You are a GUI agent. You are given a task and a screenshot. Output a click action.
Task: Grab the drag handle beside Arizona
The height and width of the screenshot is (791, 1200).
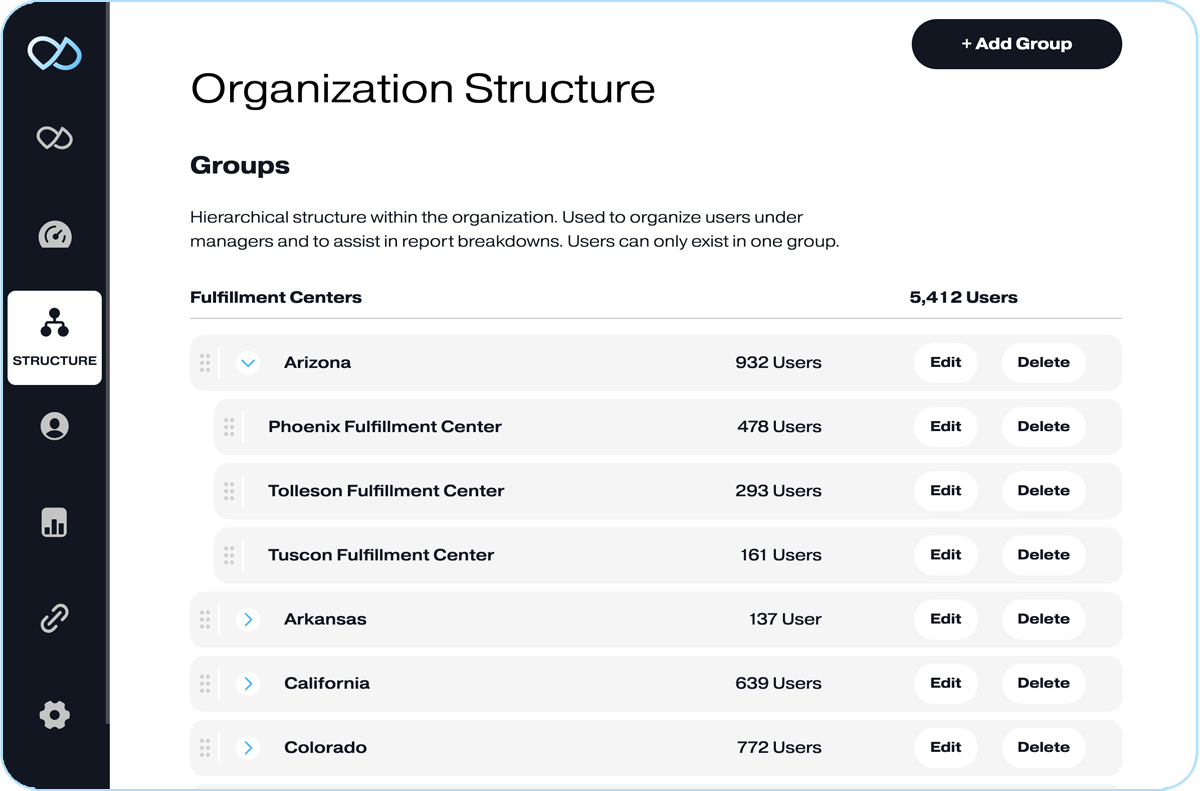205,363
